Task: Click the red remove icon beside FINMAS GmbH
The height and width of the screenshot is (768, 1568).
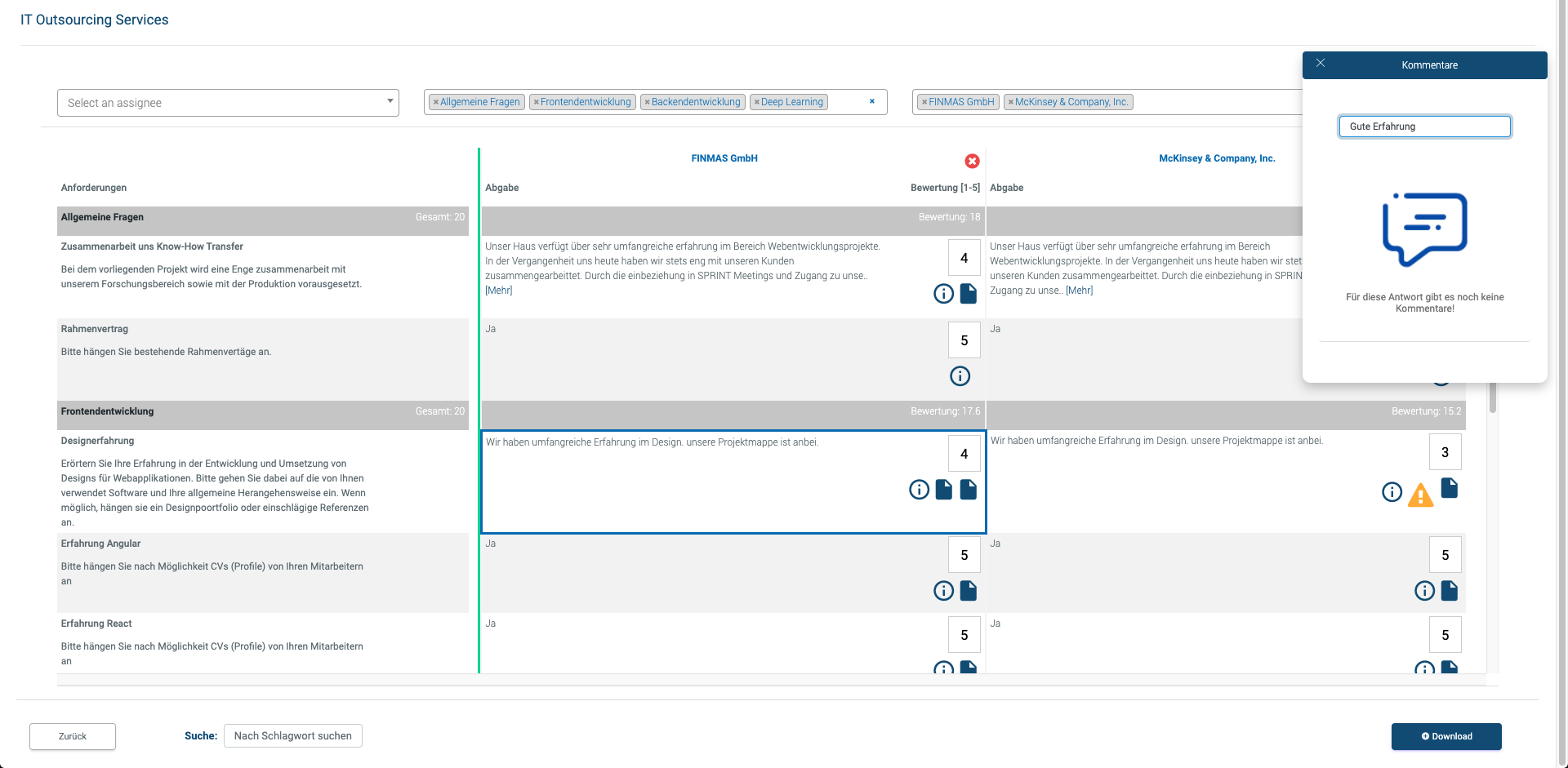Action: pos(972,162)
